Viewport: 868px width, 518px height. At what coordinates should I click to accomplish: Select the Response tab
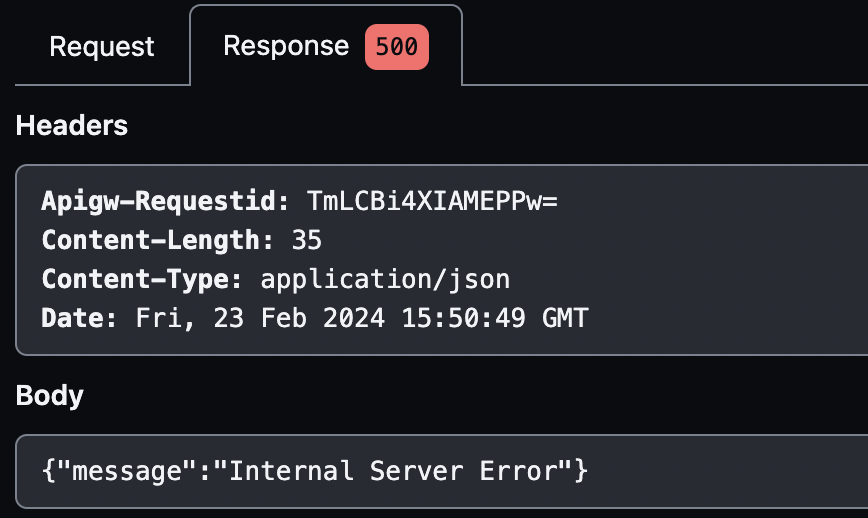[x=286, y=46]
